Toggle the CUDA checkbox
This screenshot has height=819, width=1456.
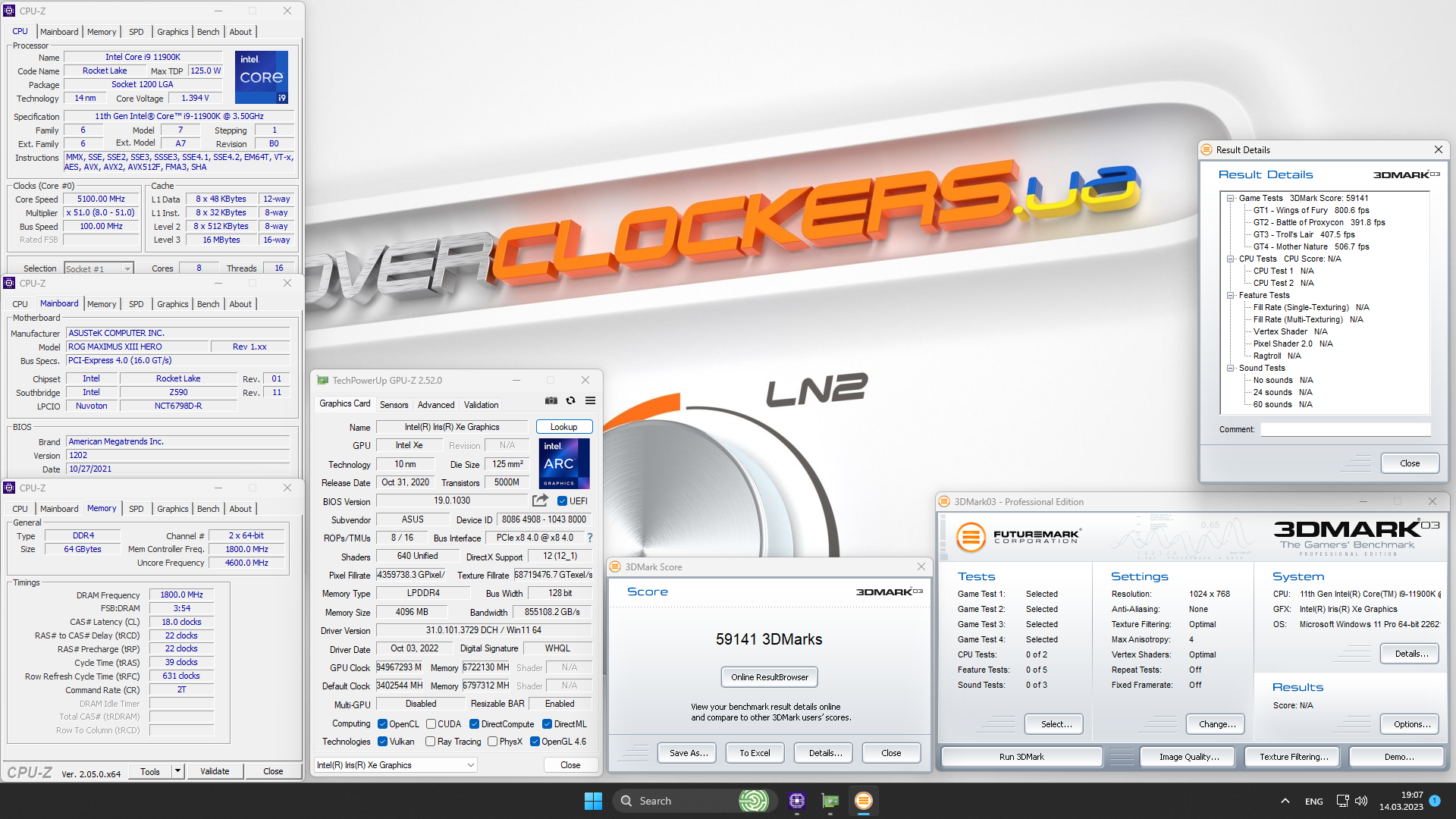pyautogui.click(x=431, y=724)
